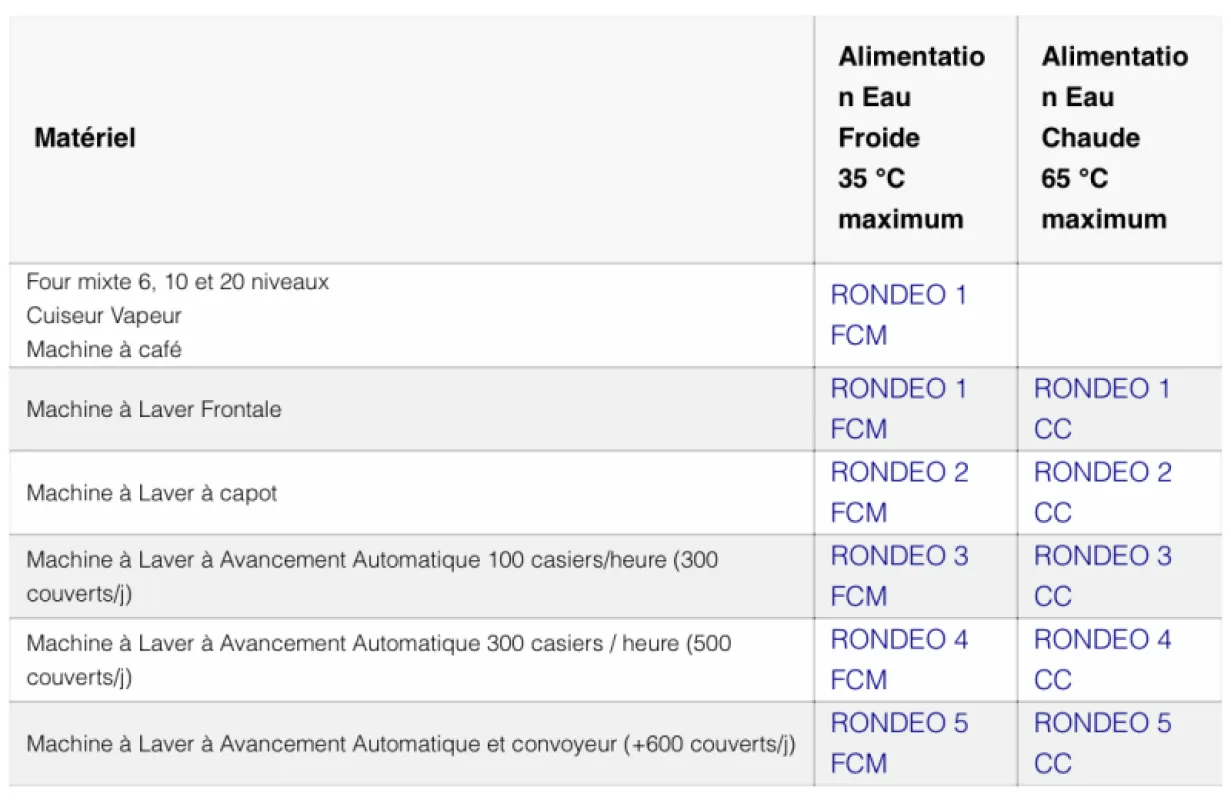Click the Machine à Laver à capot cell
The height and width of the screenshot is (800, 1231).
152,493
